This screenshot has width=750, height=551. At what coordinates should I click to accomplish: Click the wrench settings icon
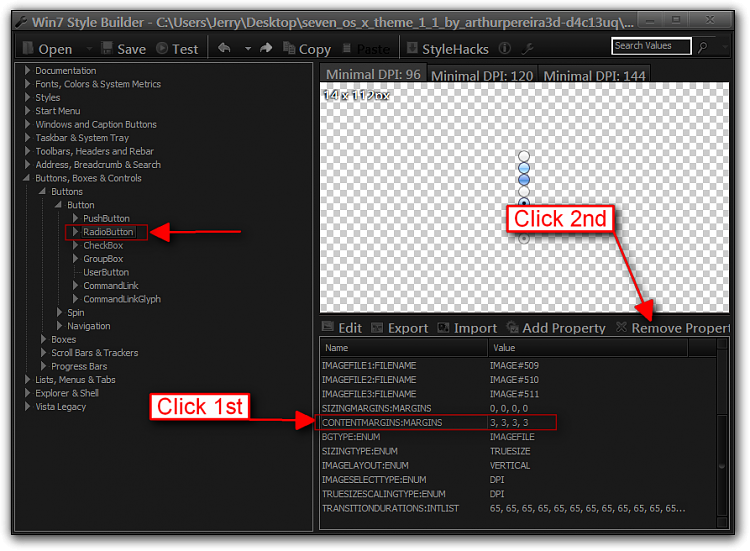(527, 48)
